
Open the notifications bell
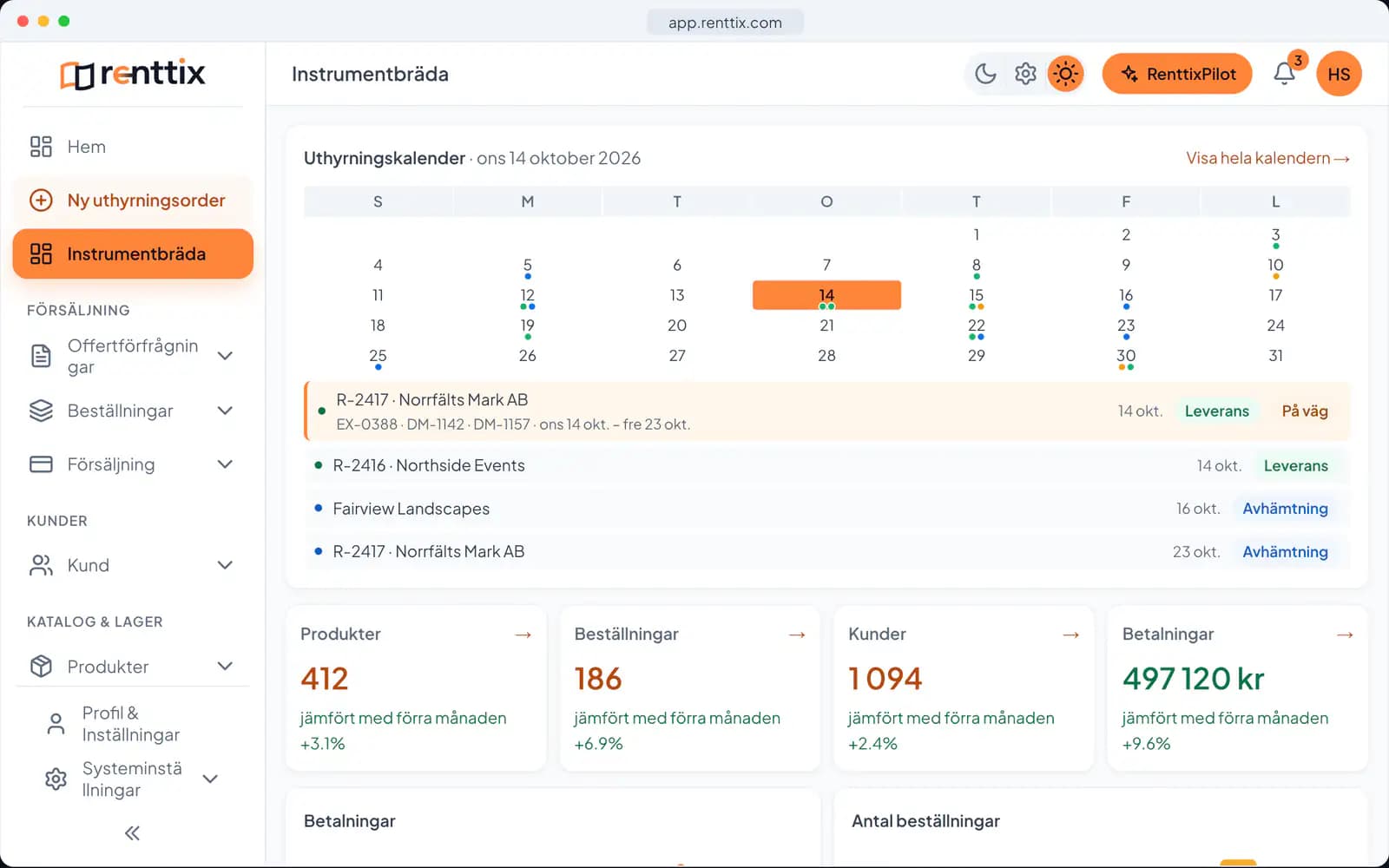[x=1284, y=74]
